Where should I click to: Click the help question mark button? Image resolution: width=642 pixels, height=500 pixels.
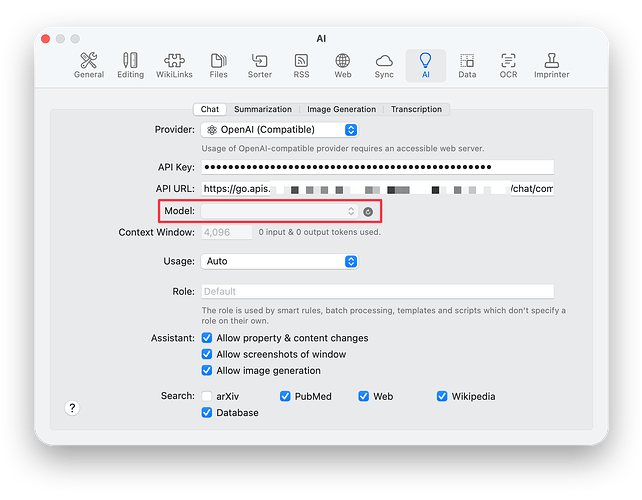pyautogui.click(x=72, y=408)
